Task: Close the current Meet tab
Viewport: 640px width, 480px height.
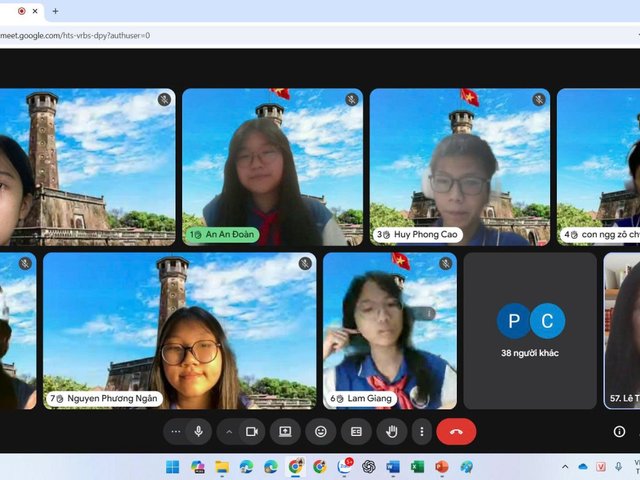Action: tap(36, 11)
